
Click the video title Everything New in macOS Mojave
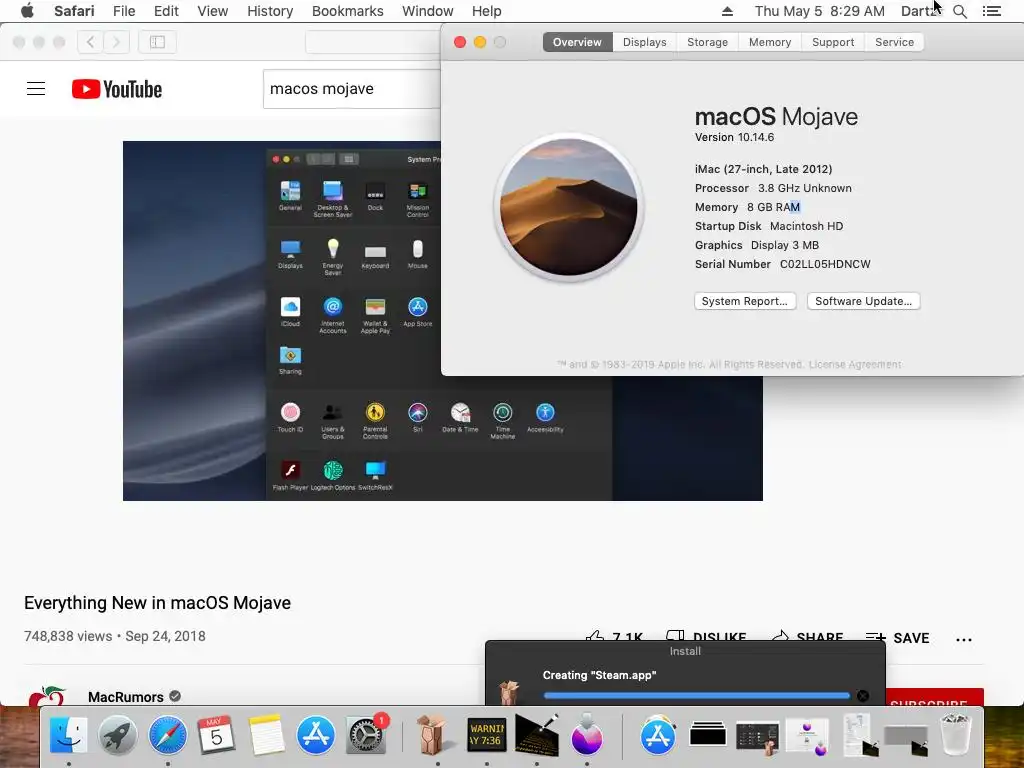[x=157, y=603]
